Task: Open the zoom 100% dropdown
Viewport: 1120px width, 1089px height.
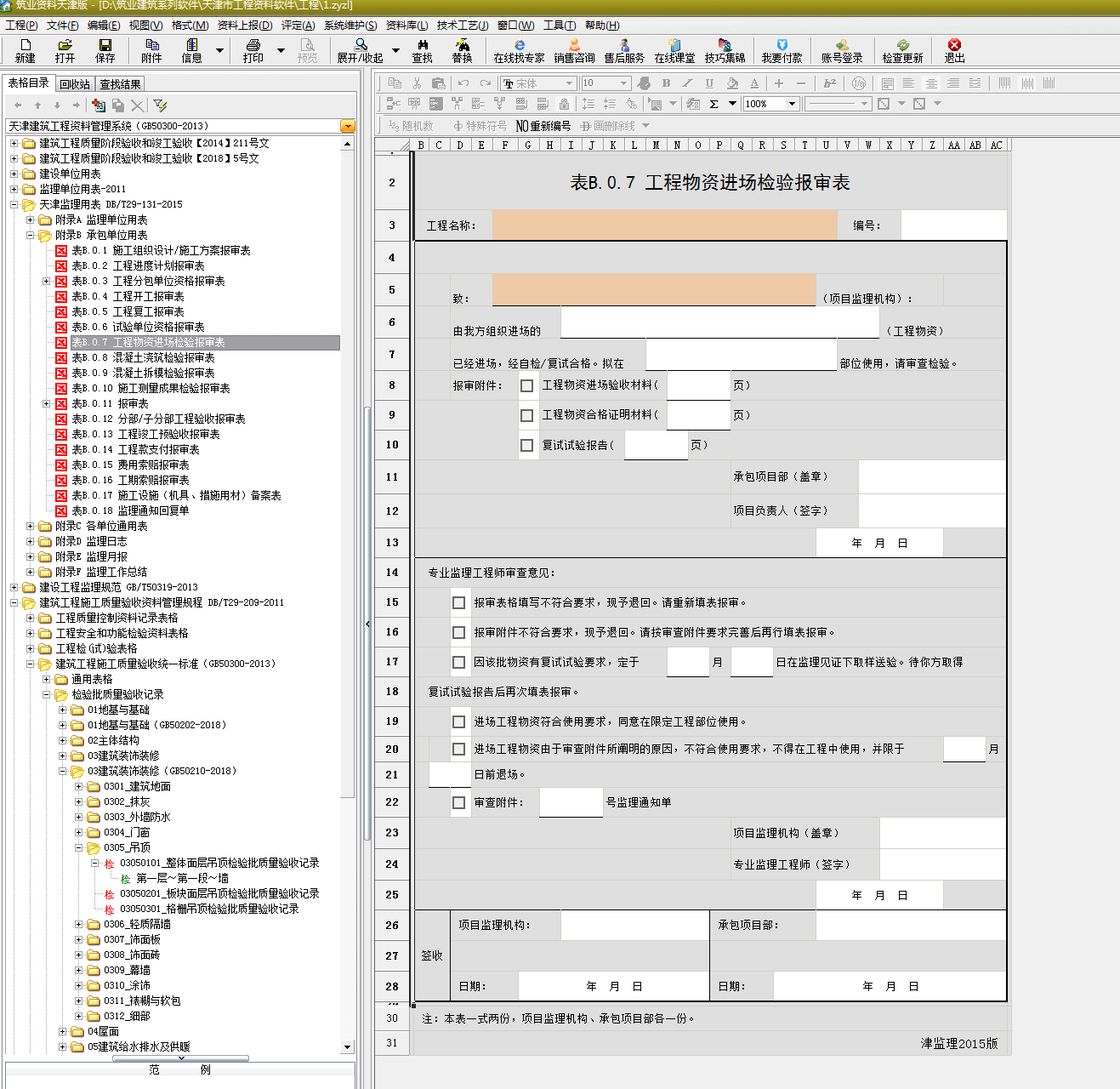Action: [792, 104]
